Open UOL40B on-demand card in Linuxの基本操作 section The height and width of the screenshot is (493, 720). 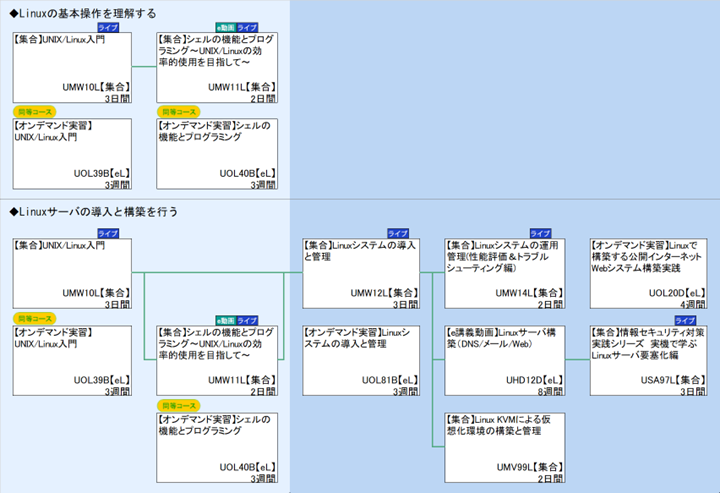coord(217,154)
